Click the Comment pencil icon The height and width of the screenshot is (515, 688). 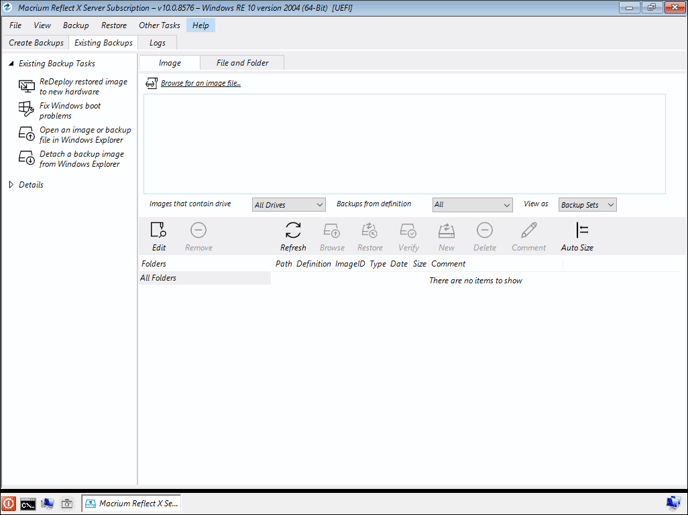tap(529, 229)
